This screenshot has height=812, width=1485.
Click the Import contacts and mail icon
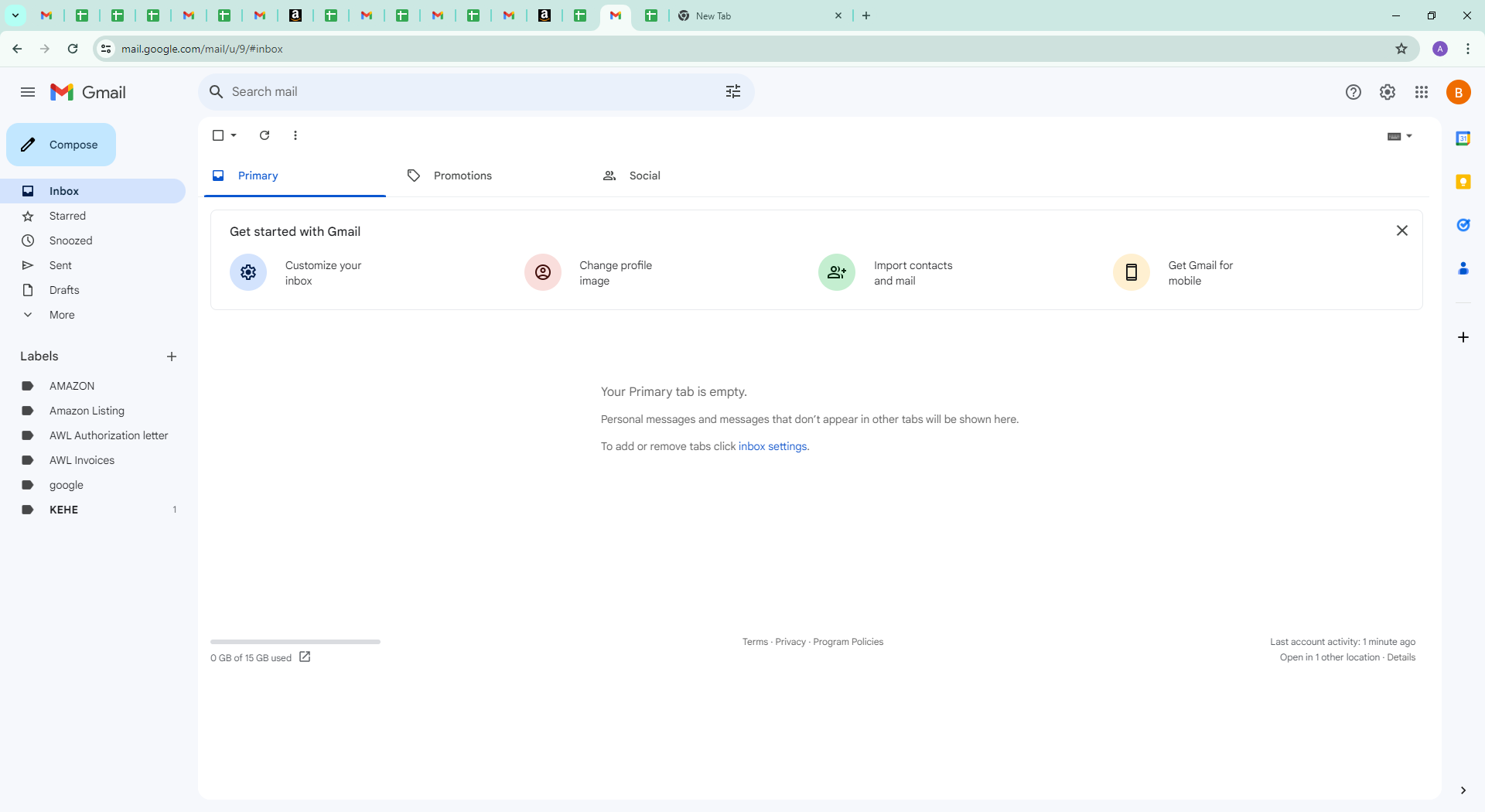tap(837, 272)
